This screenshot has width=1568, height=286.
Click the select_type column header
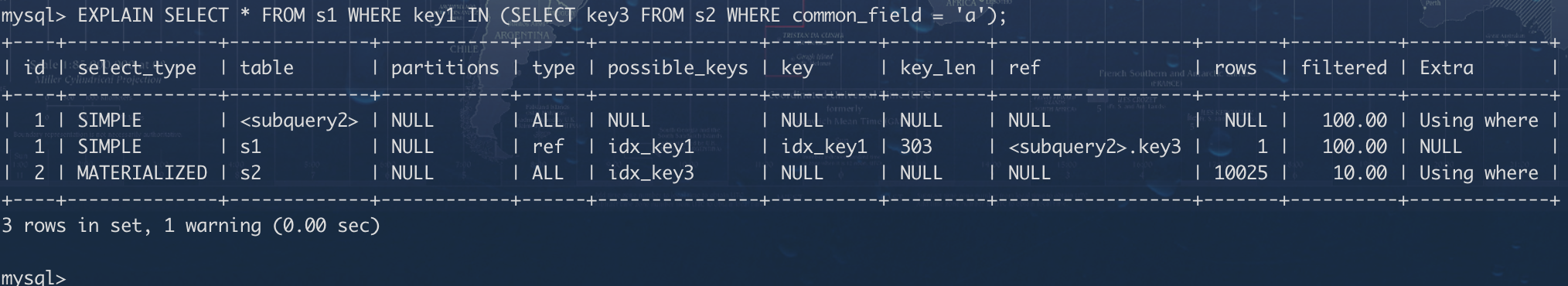(x=137, y=68)
